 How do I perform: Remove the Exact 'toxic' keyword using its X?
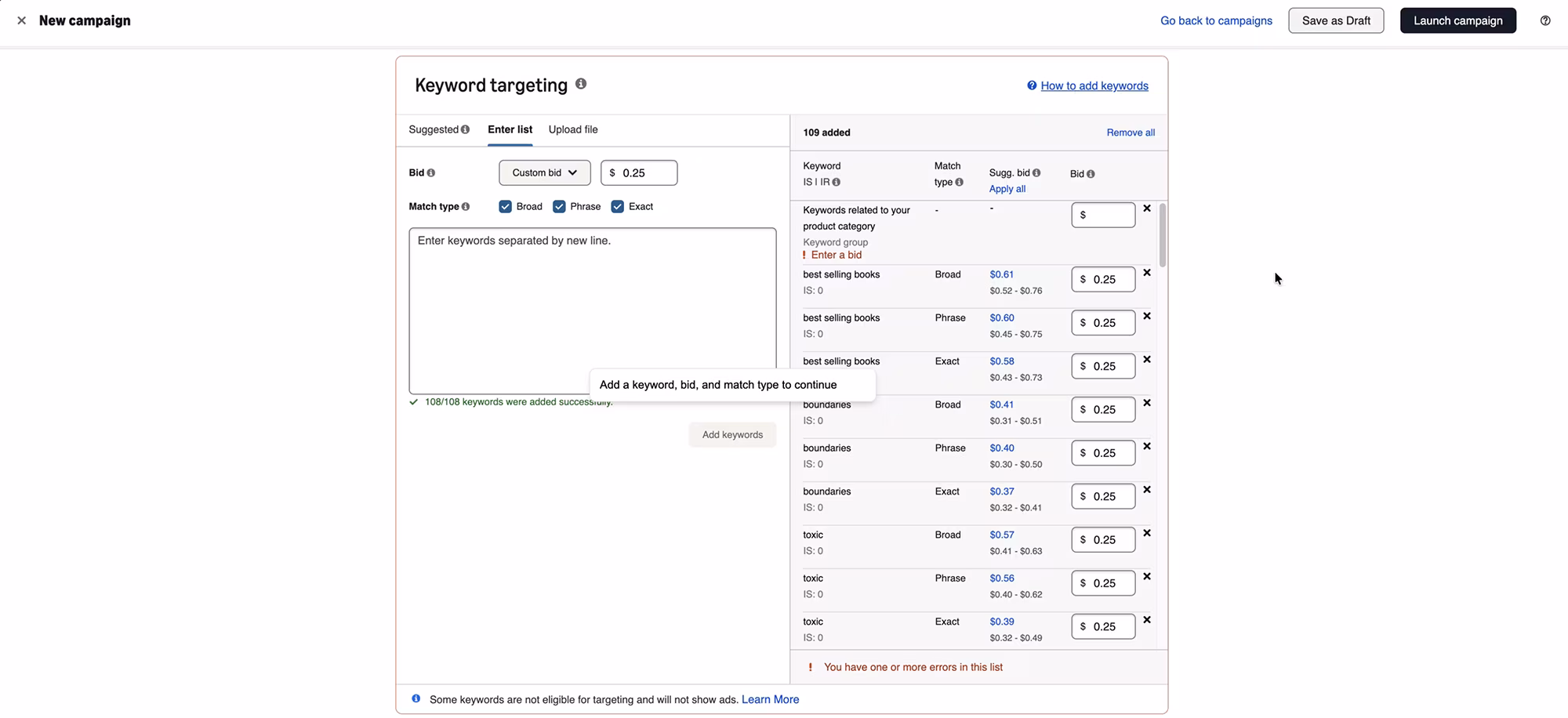pos(1147,619)
